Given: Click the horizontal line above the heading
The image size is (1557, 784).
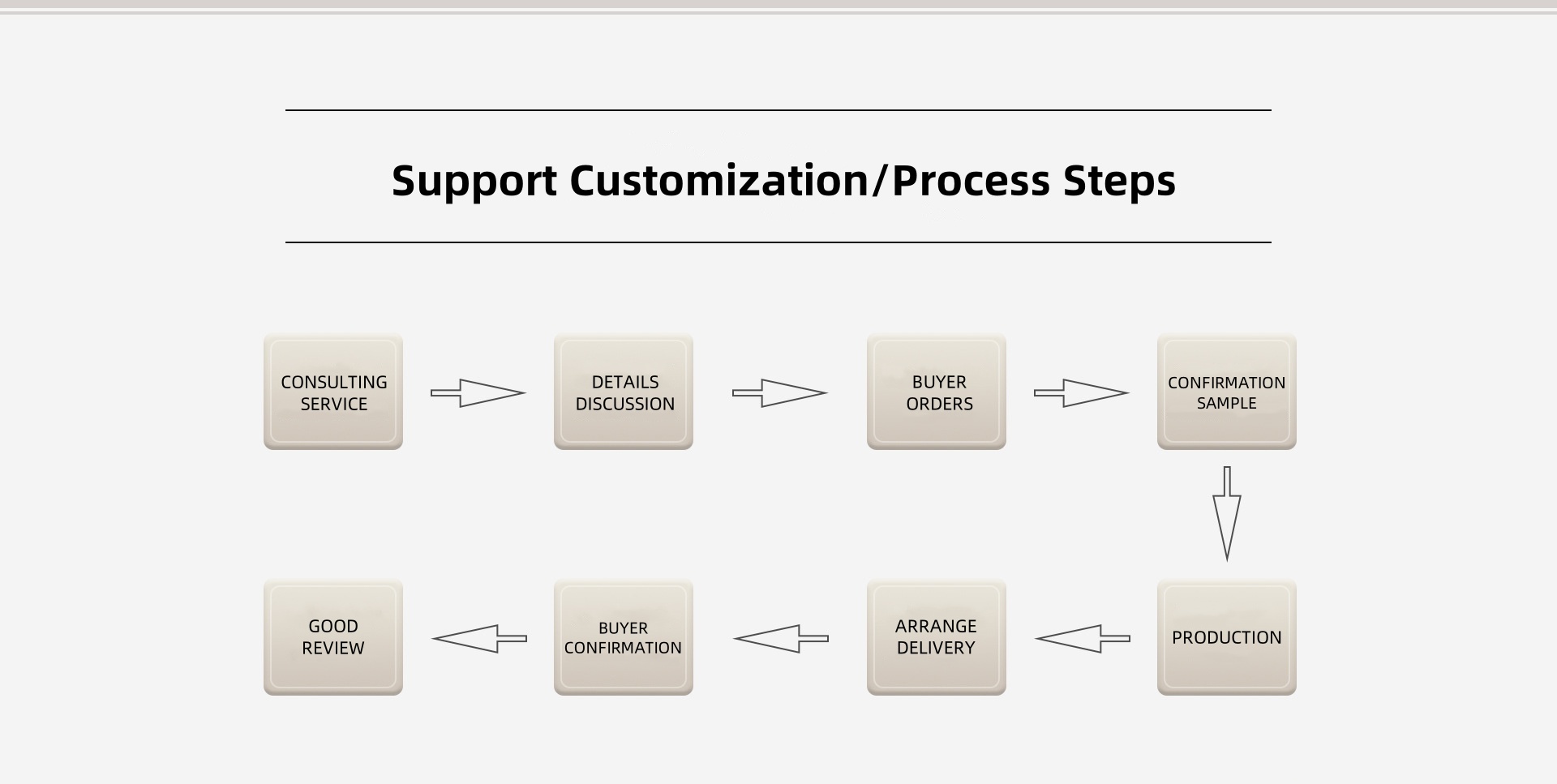Looking at the screenshot, I should tap(778, 110).
